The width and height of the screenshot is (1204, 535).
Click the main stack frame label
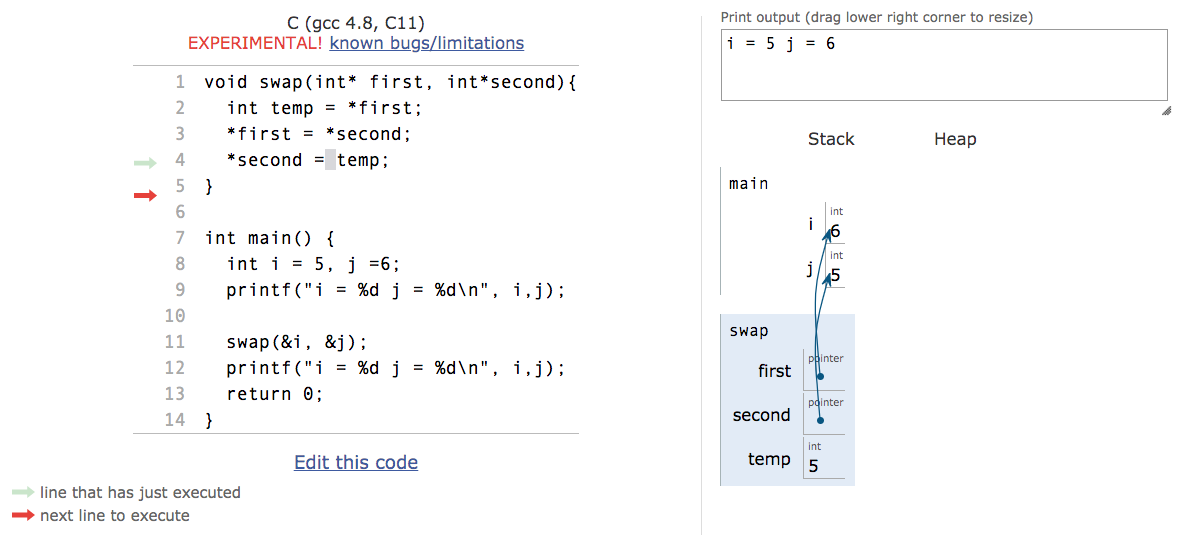click(749, 183)
